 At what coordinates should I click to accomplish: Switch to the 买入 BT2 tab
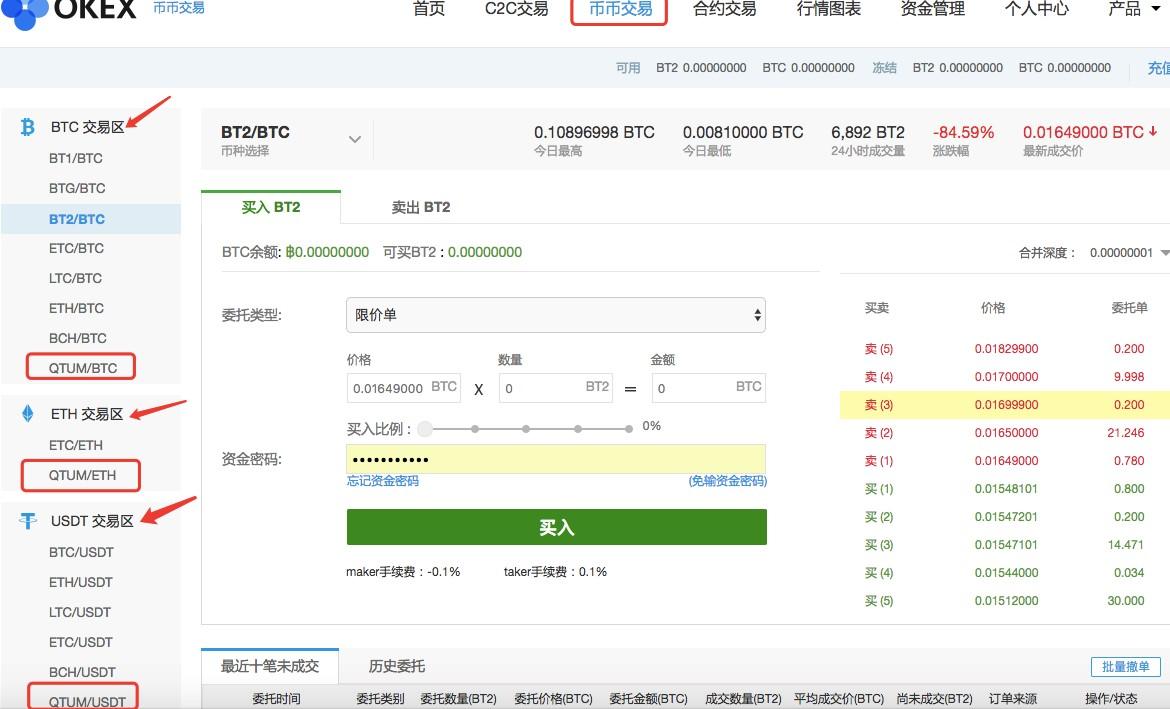tap(271, 207)
